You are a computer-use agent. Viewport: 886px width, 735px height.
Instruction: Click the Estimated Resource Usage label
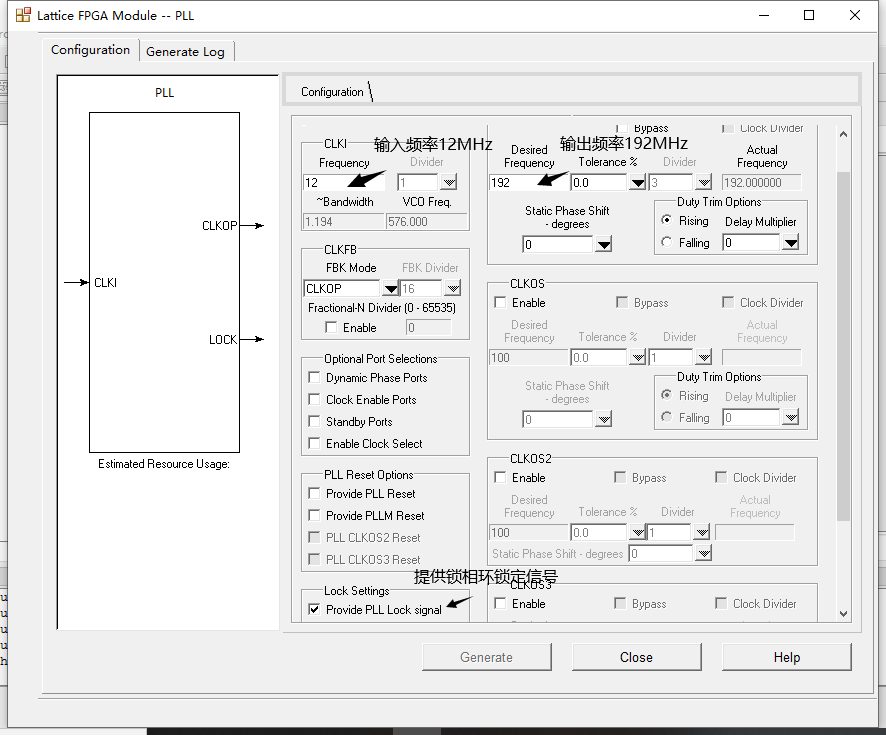(x=164, y=464)
